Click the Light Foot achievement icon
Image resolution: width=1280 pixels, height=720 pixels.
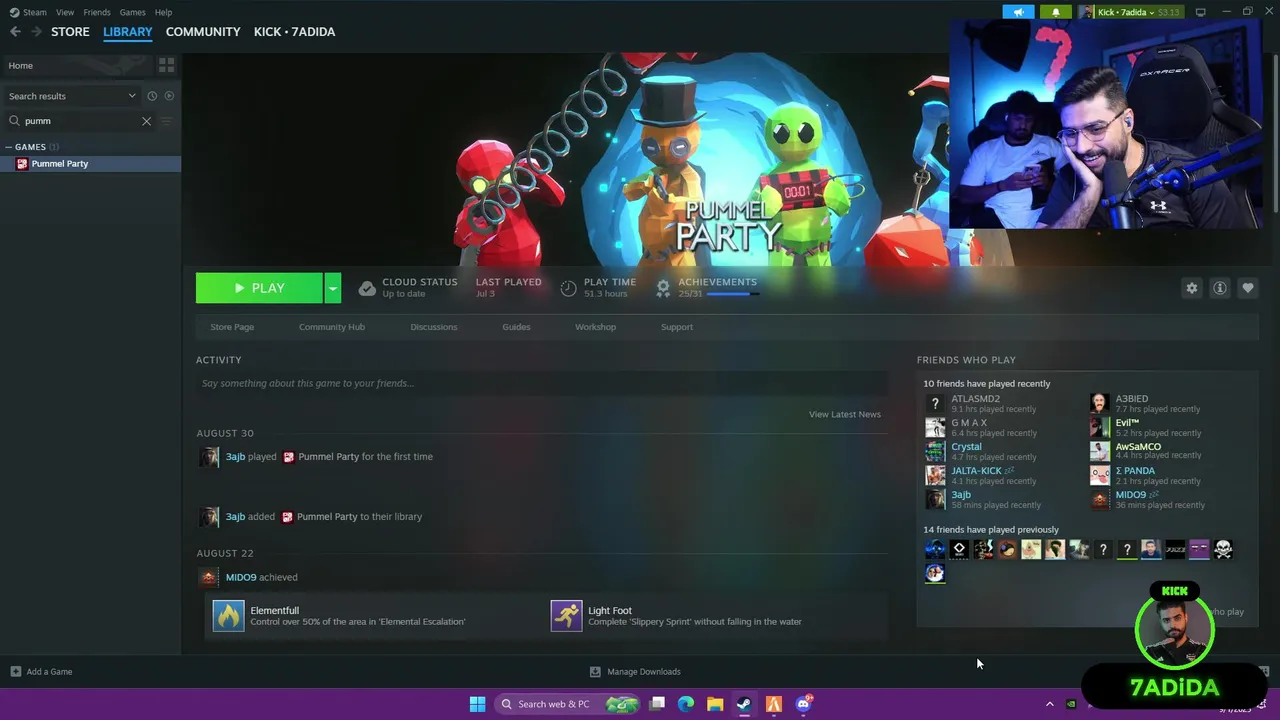tap(566, 616)
